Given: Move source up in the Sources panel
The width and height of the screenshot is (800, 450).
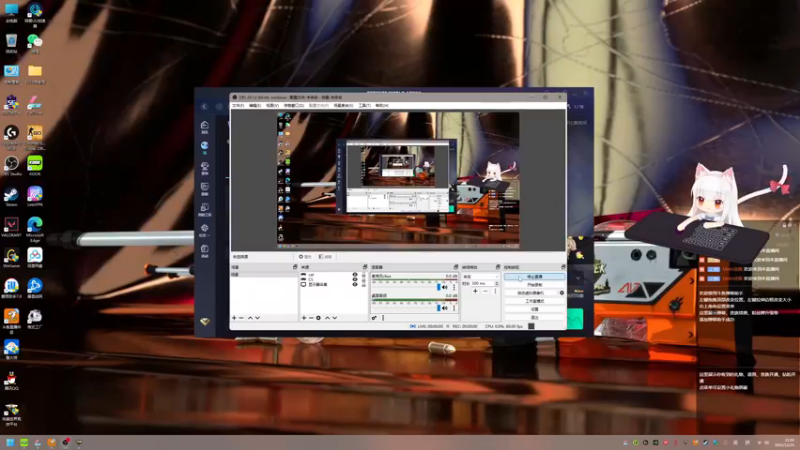Looking at the screenshot, I should [x=328, y=318].
